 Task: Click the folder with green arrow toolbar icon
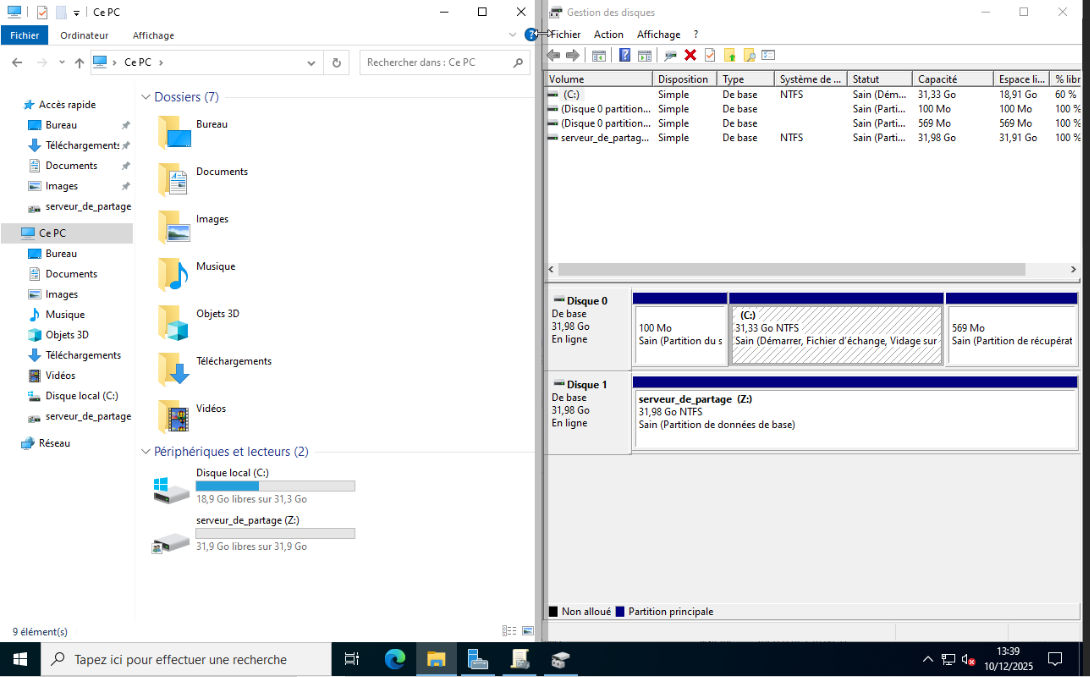coord(729,55)
